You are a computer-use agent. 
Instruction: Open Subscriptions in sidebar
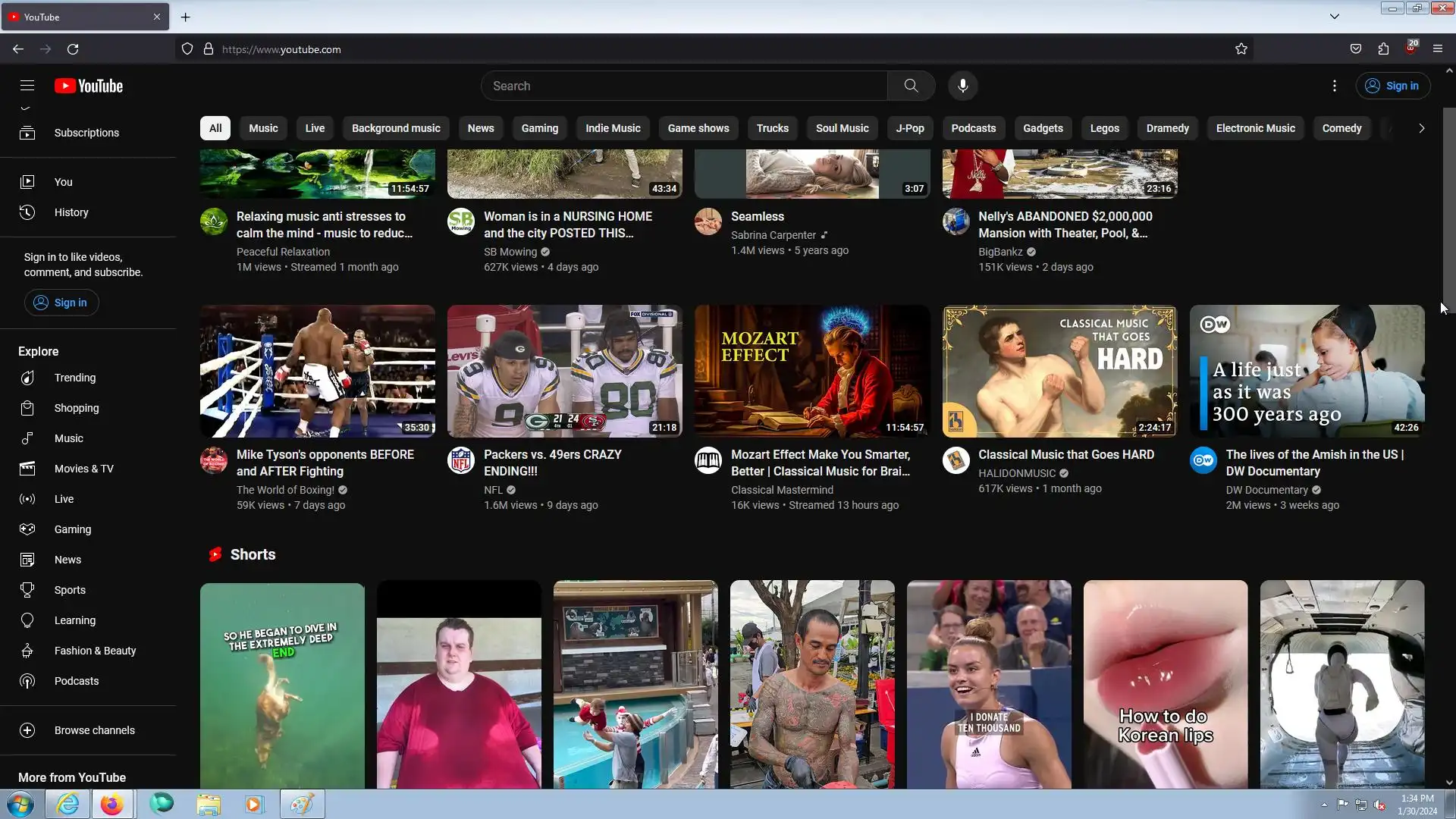tap(86, 133)
